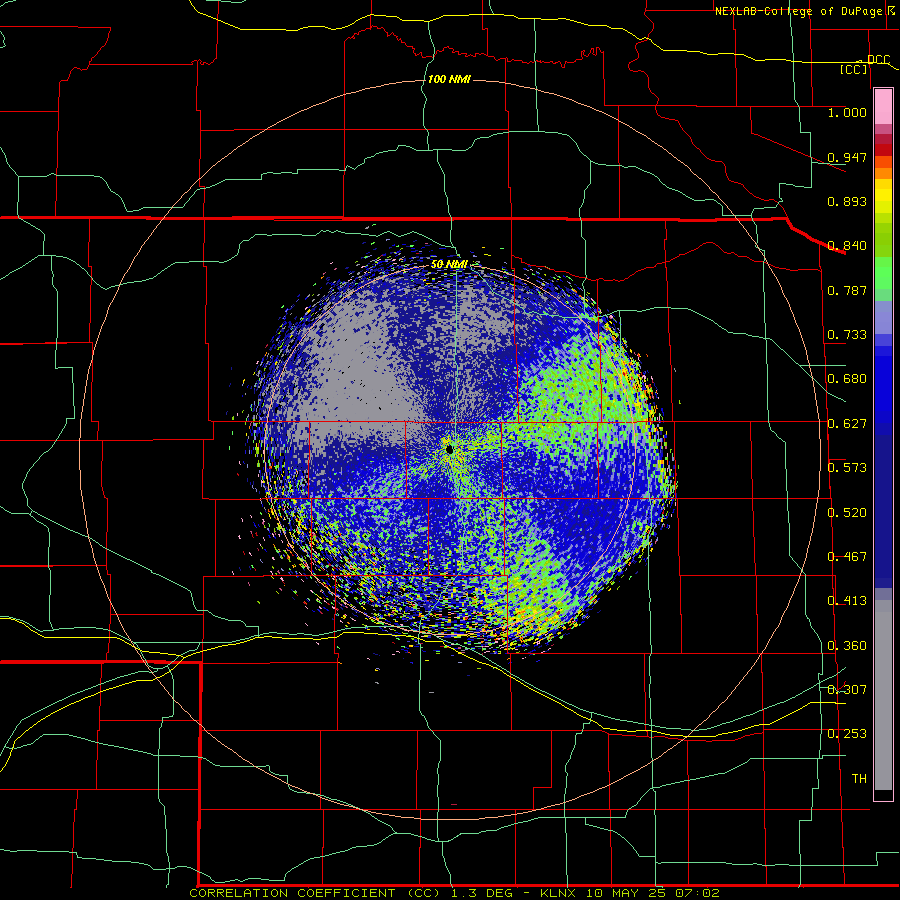This screenshot has width=900, height=900.
Task: Pick the periwinkle segment of the color bar
Action: pyautogui.click(x=883, y=317)
